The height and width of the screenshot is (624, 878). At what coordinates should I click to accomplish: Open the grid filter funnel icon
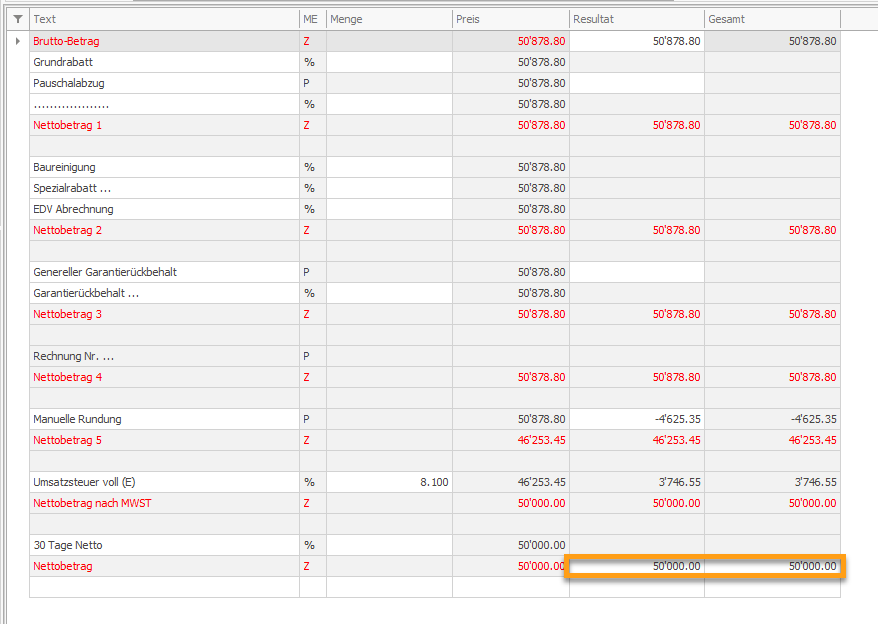point(18,19)
